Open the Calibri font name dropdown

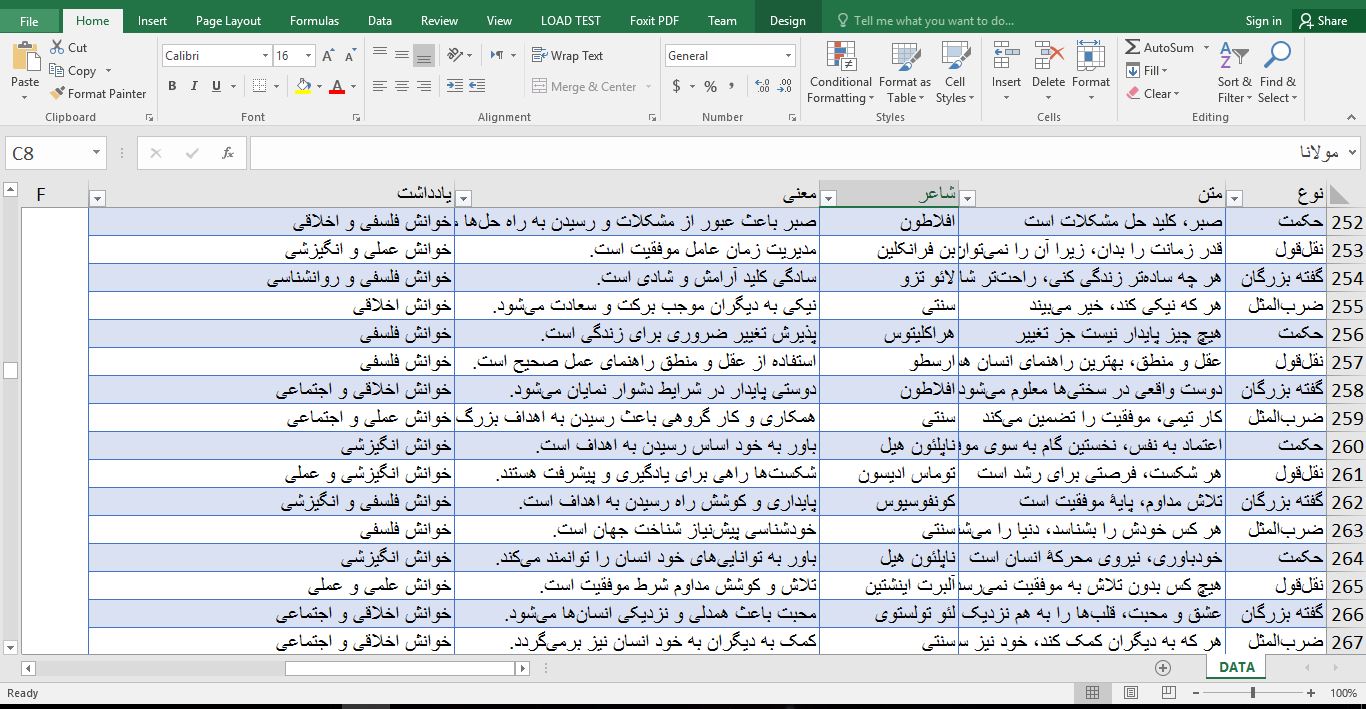[x=265, y=56]
